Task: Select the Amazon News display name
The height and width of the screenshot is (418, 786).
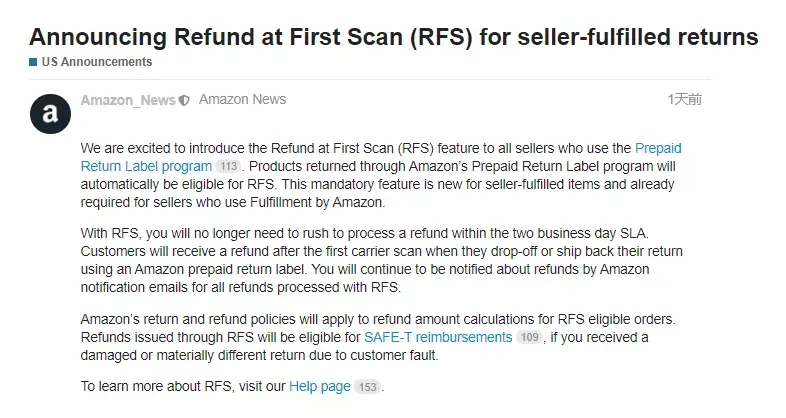Action: pyautogui.click(x=243, y=100)
